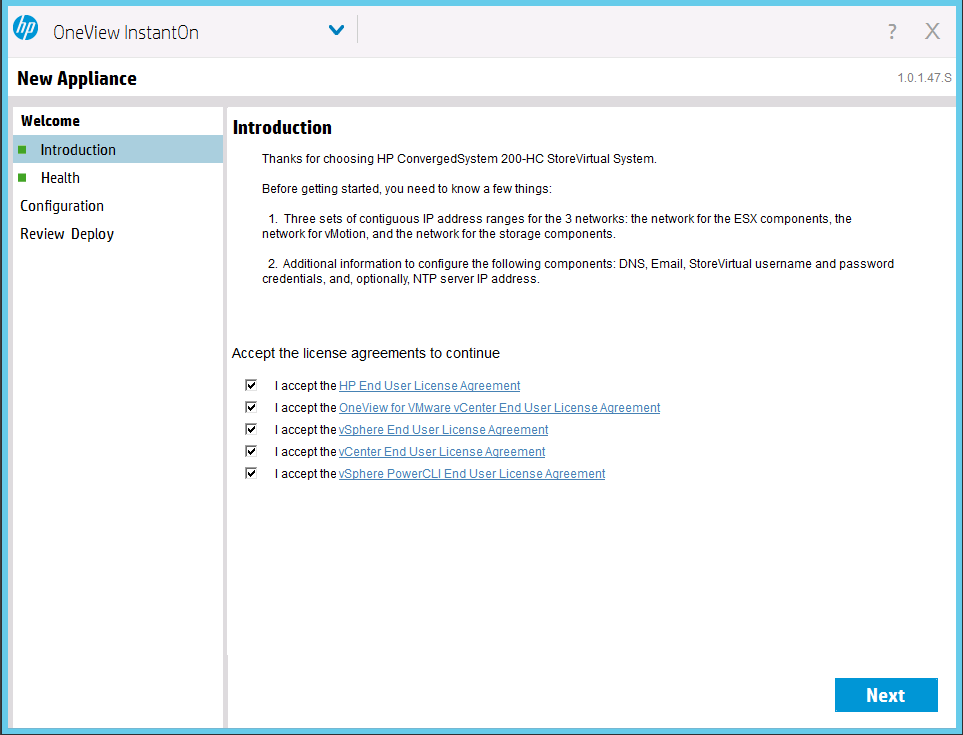Viewport: 963px width, 735px height.
Task: Click 'Accept the license agreements to continue' text
Action: [x=365, y=353]
